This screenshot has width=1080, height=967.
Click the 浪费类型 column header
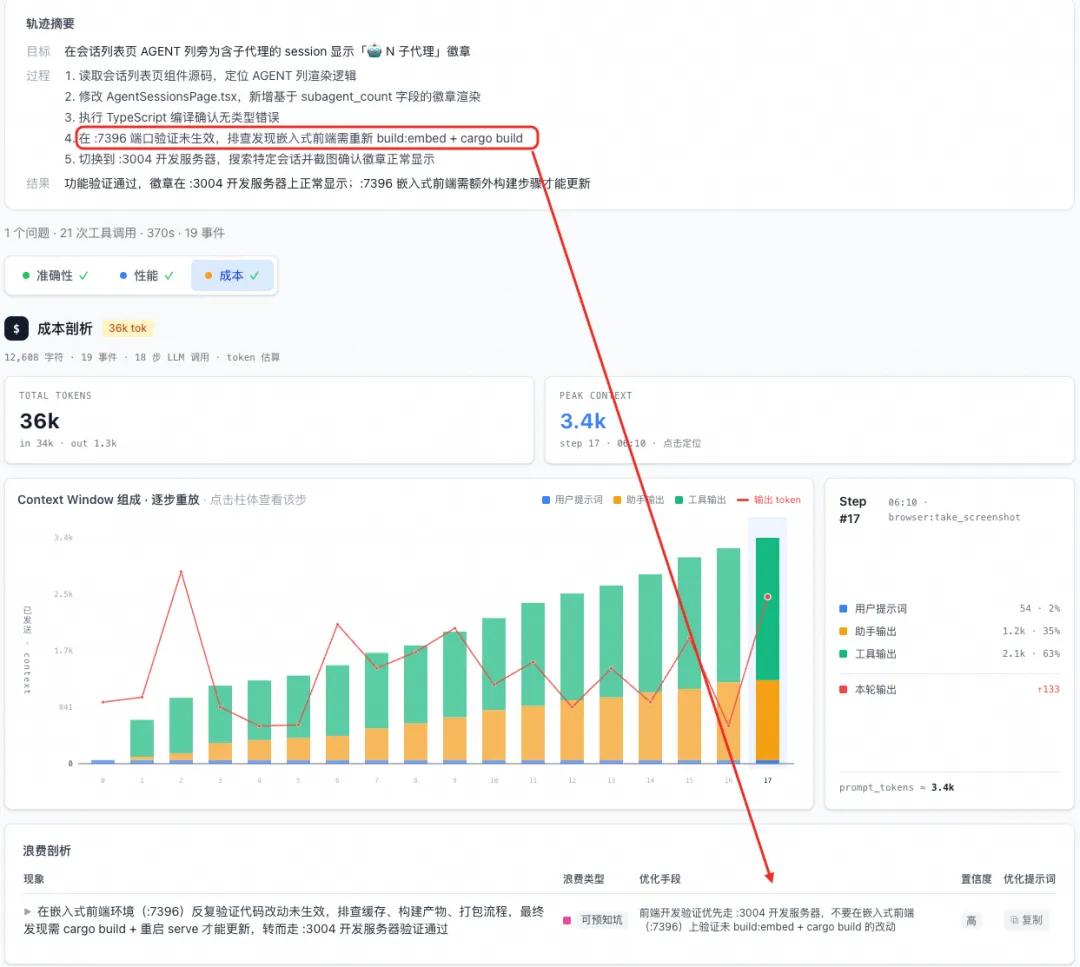tap(583, 879)
